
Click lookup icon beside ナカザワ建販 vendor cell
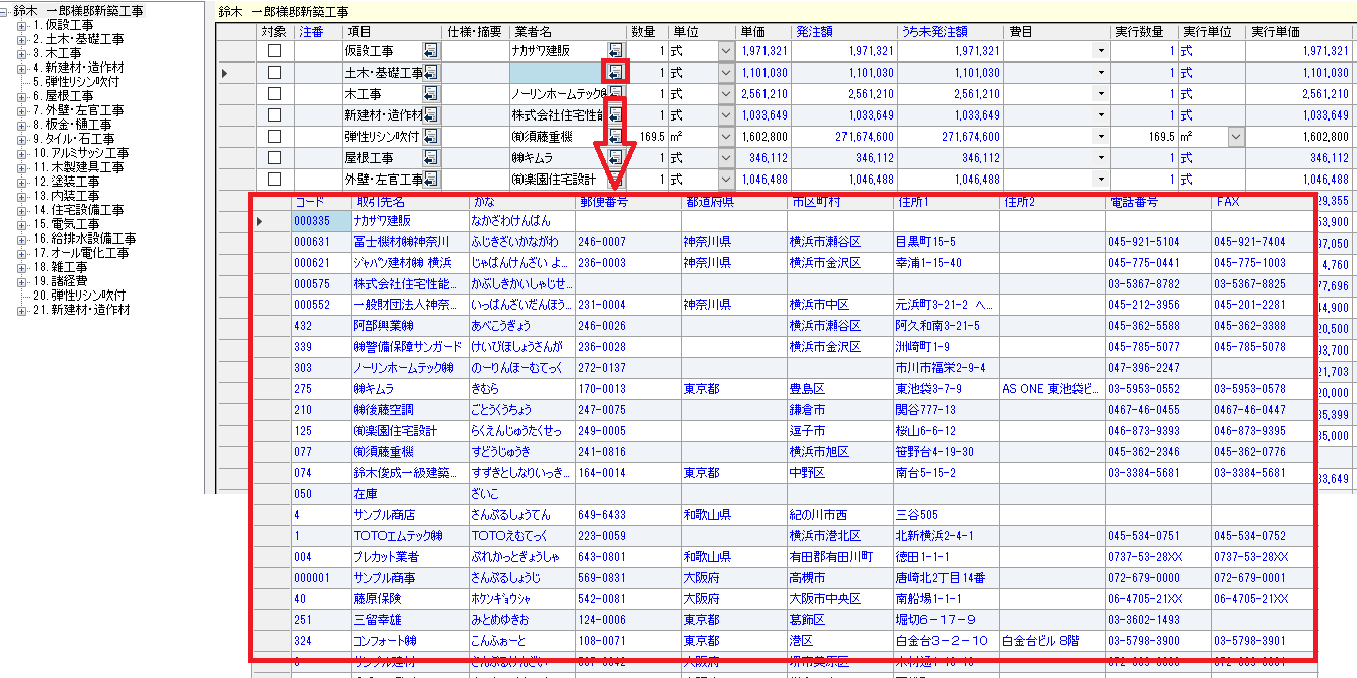(616, 51)
